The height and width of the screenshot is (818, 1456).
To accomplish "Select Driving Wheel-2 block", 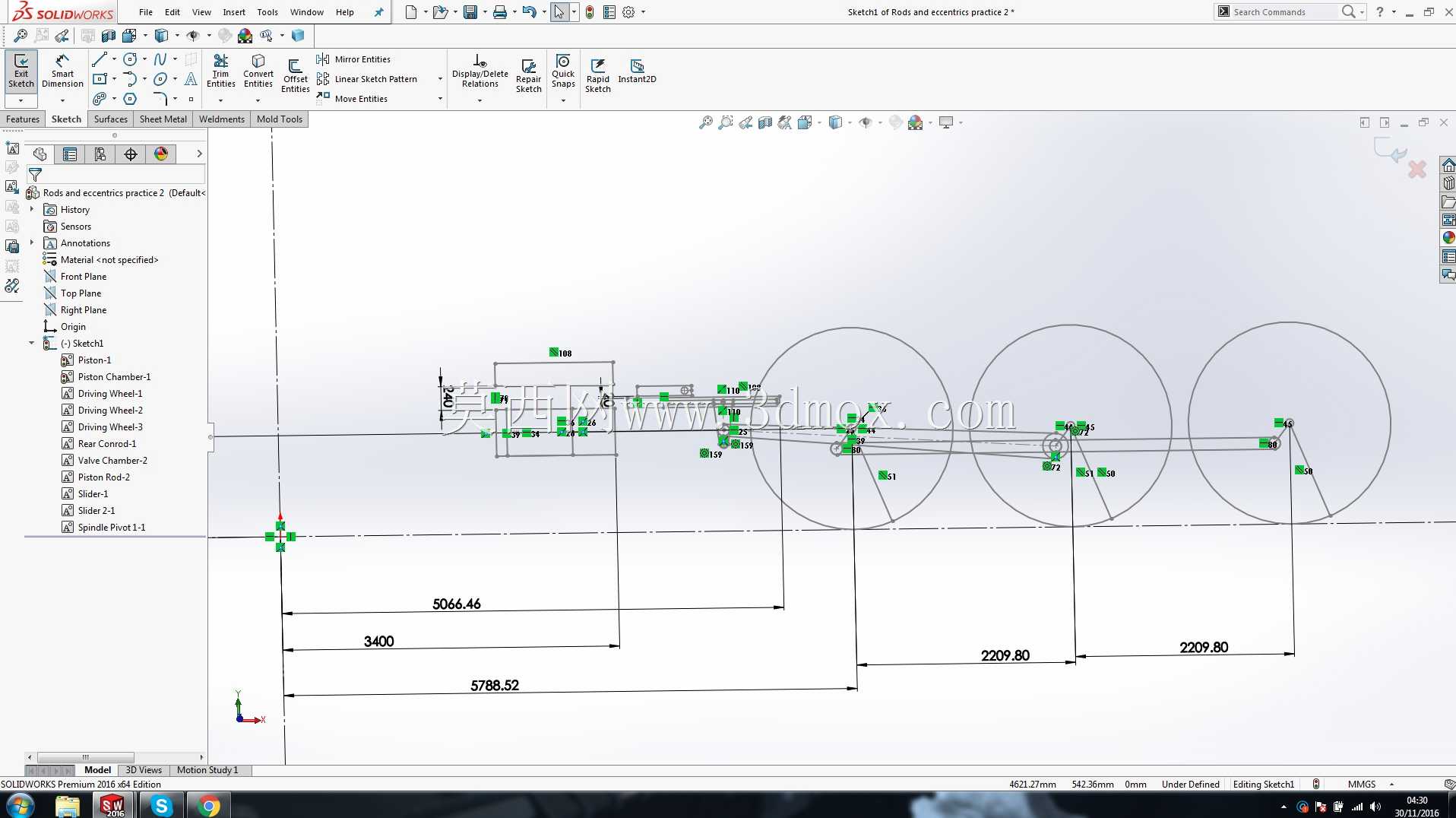I will pyautogui.click(x=110, y=411).
